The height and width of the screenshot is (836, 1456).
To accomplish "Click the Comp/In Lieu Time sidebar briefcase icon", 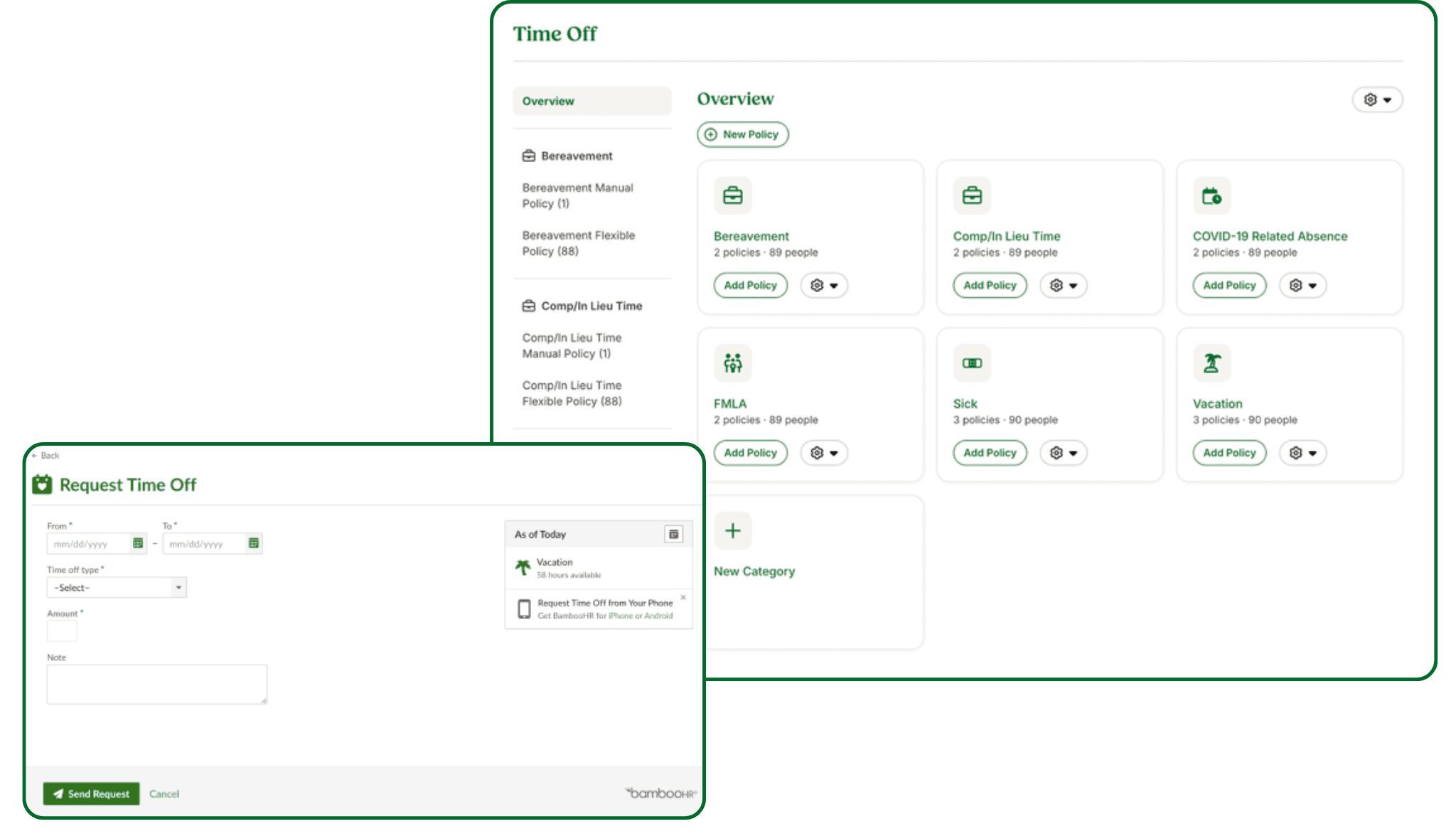I will pyautogui.click(x=529, y=306).
